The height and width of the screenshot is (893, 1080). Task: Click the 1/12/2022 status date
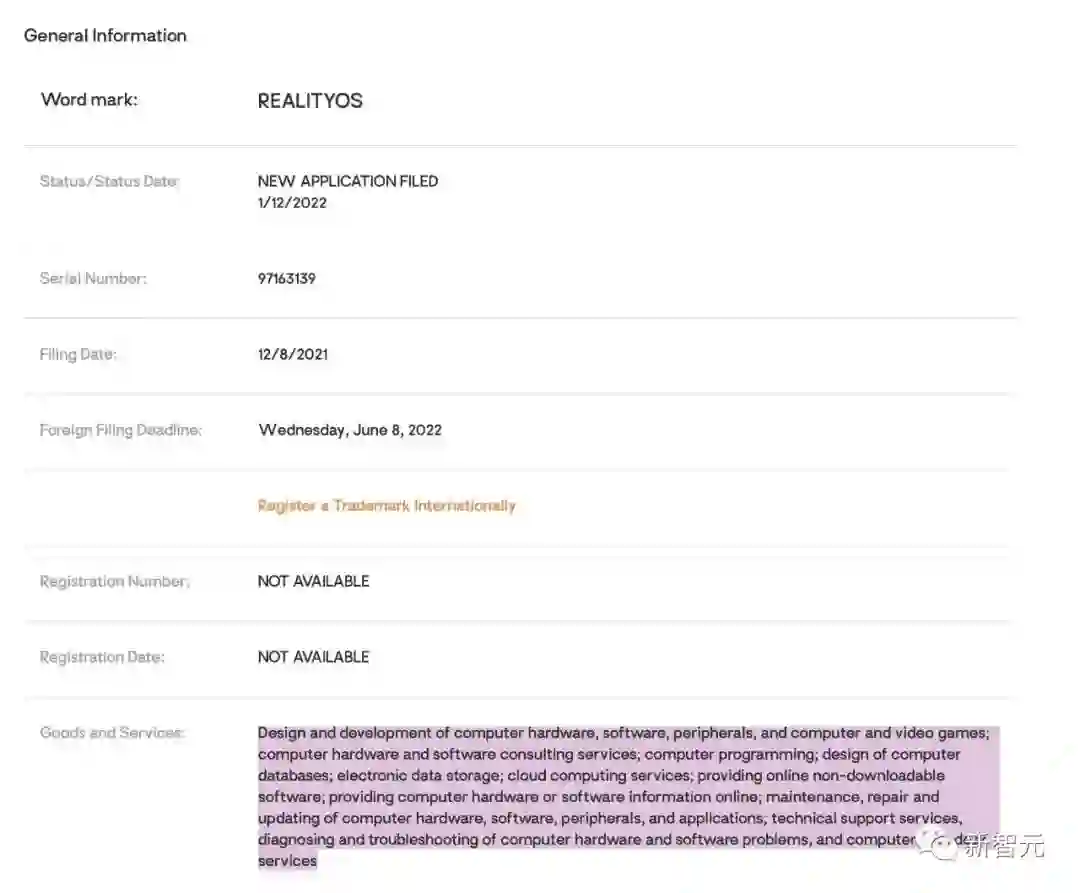pos(292,202)
